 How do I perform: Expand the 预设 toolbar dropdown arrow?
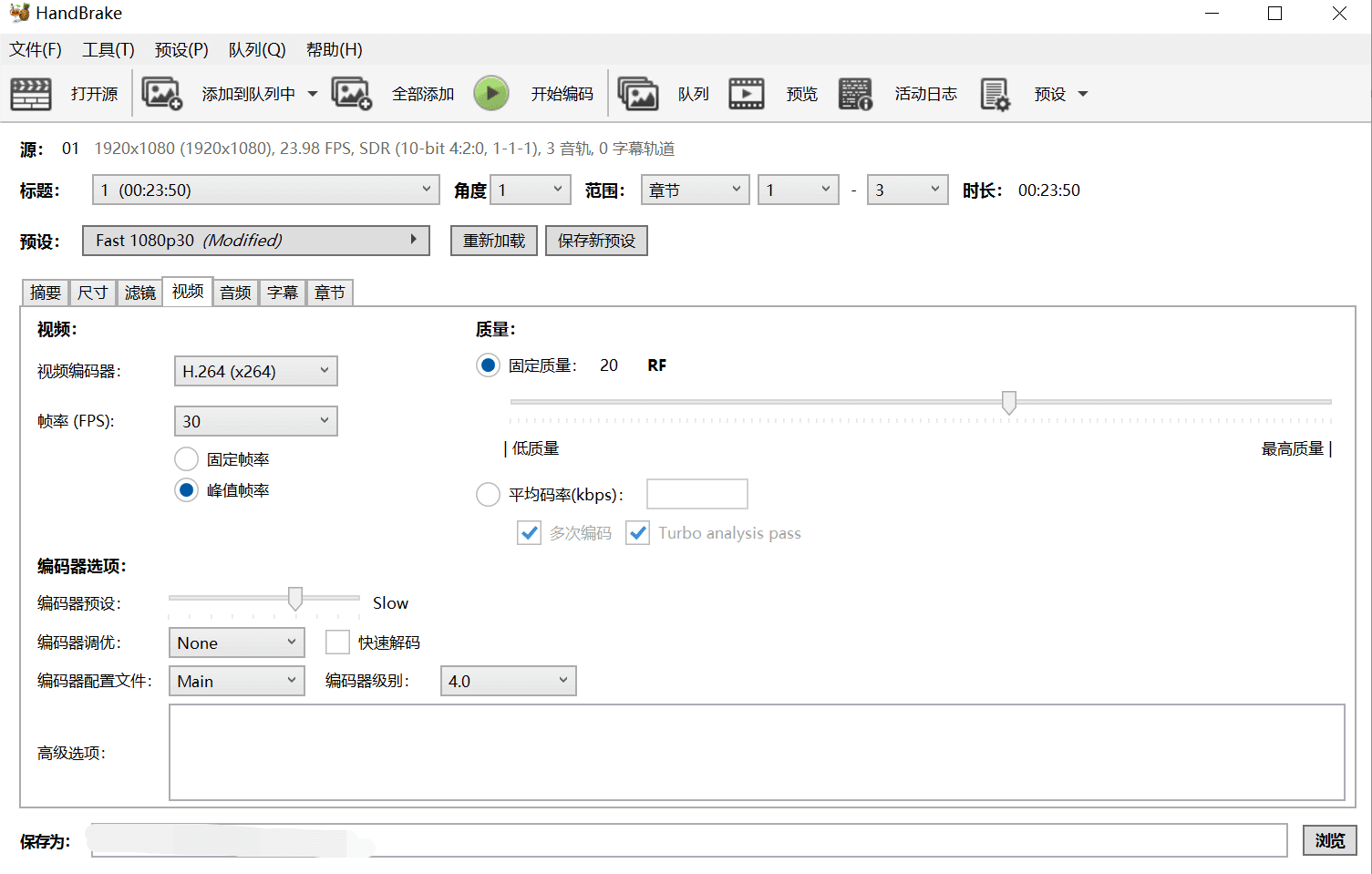tap(1083, 94)
